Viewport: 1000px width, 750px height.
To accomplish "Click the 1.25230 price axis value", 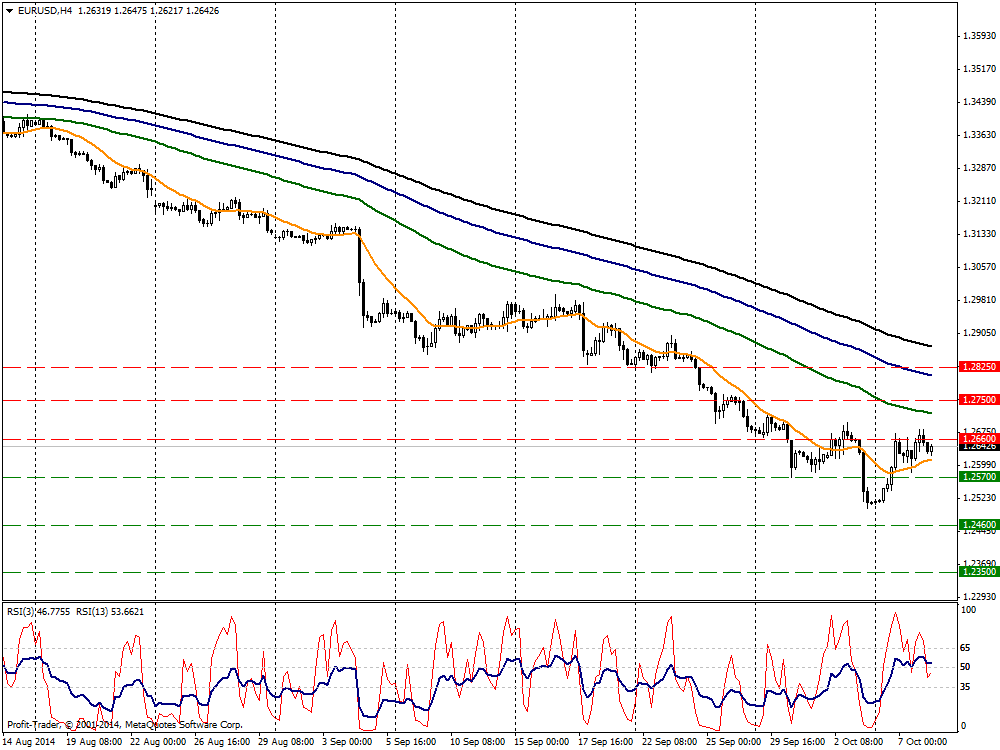I will click(x=979, y=497).
